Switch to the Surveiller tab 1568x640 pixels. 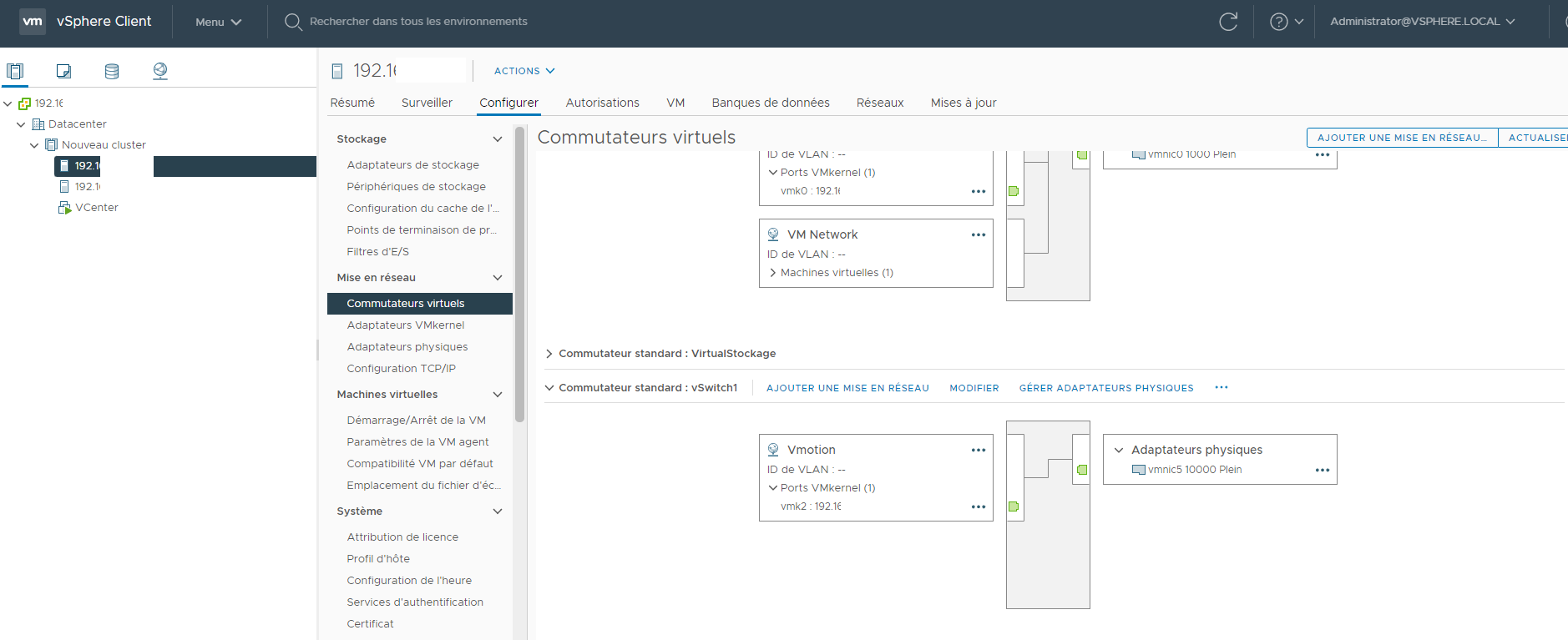click(x=427, y=103)
